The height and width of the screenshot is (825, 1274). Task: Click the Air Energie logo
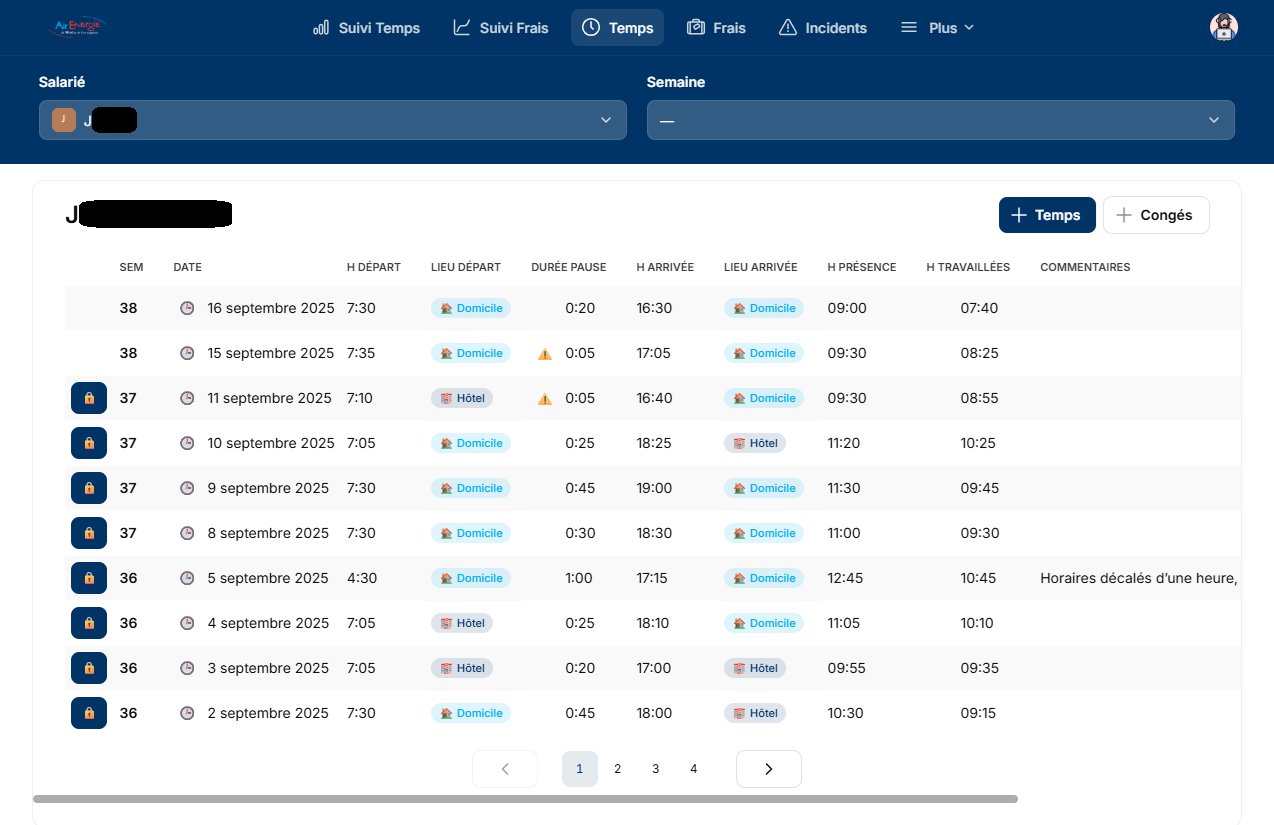pyautogui.click(x=78, y=27)
